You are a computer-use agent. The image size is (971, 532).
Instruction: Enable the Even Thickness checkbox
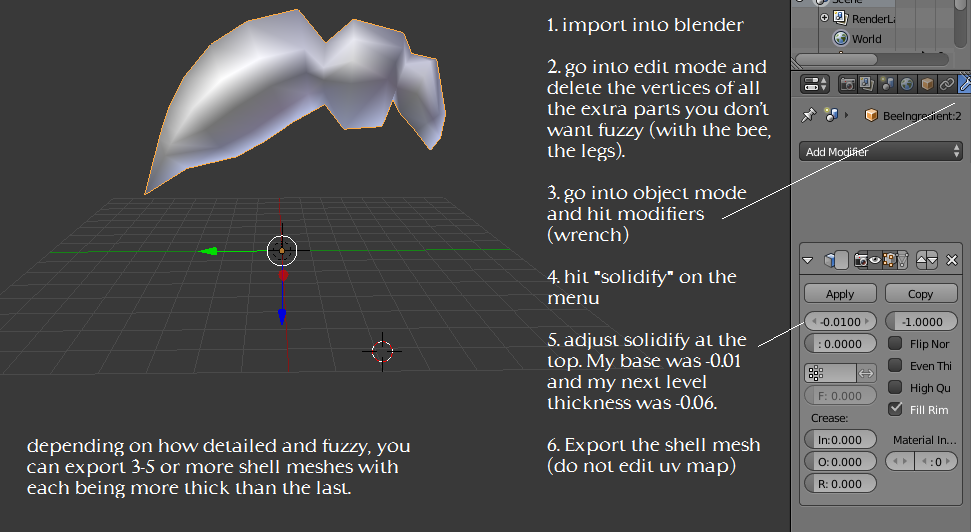click(895, 365)
